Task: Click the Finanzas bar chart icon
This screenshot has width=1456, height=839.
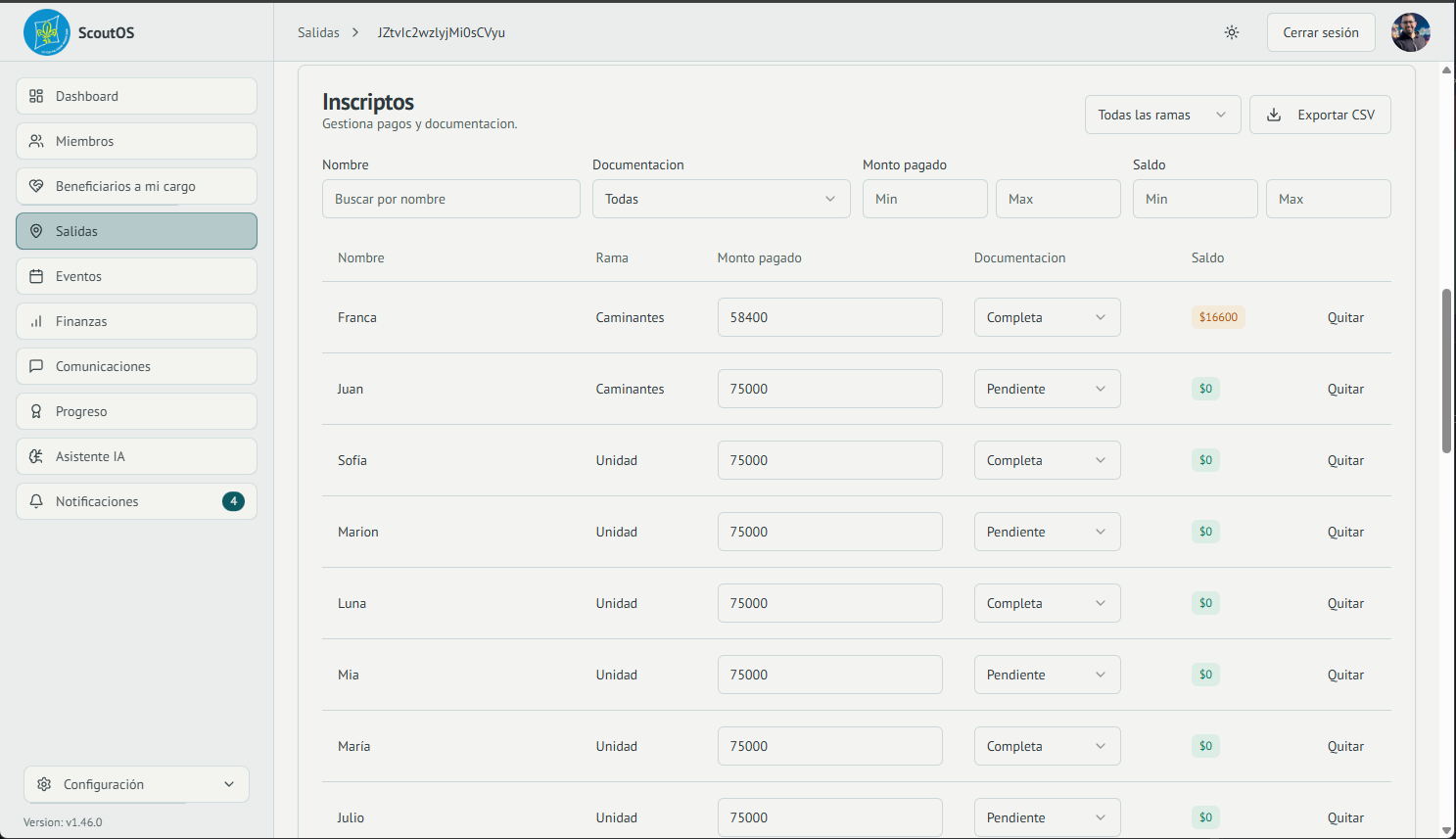Action: click(36, 321)
